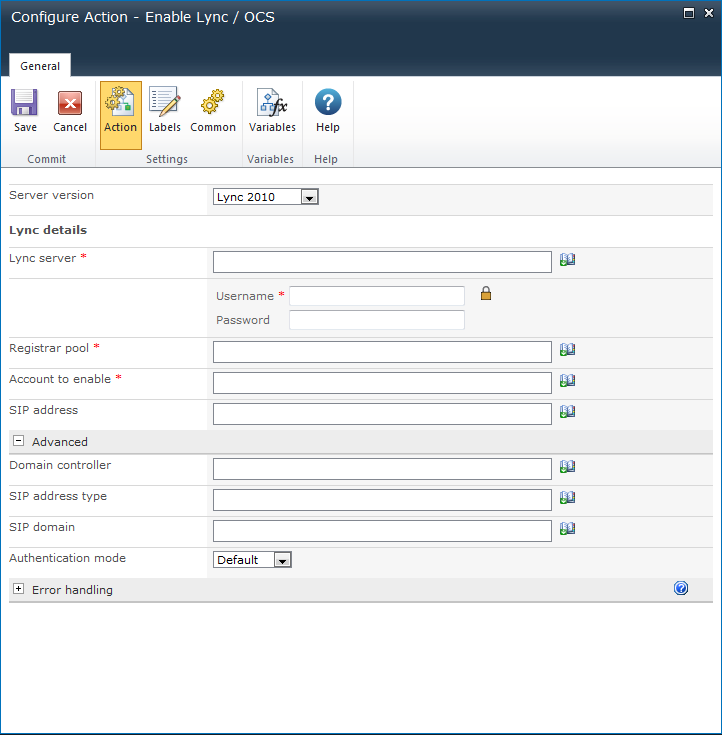The image size is (722, 735).
Task: Open the Authentication mode dropdown
Action: click(x=252, y=560)
